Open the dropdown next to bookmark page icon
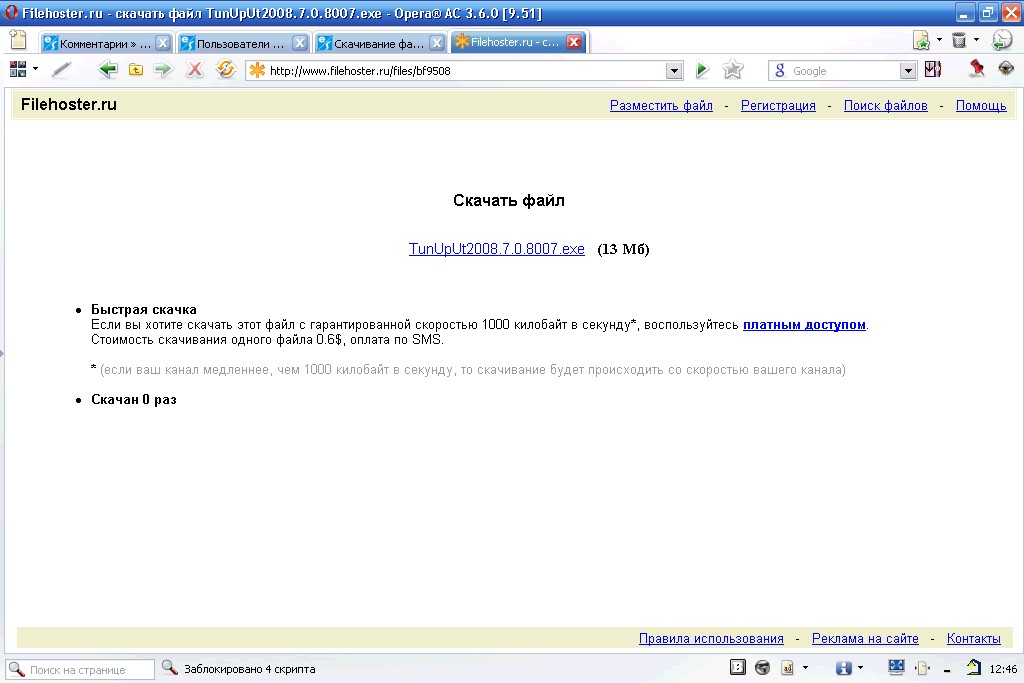Viewport: 1024px width, 683px height. coord(940,40)
